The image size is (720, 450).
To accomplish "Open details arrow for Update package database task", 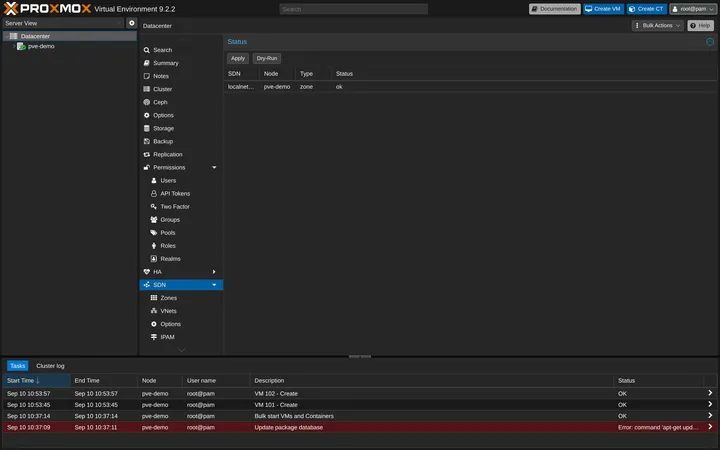I will (x=710, y=427).
